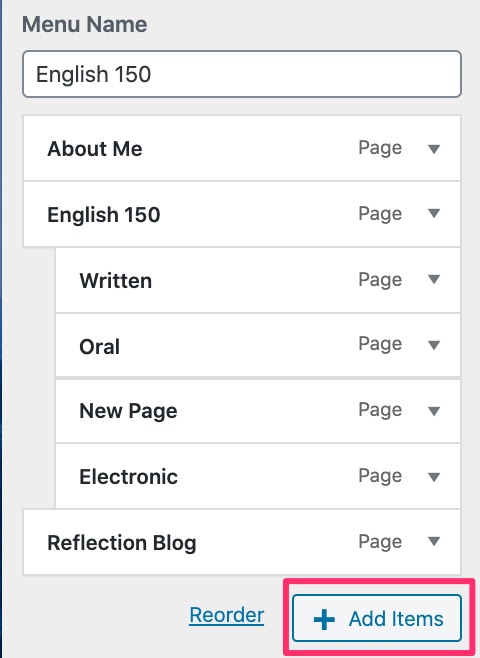
Task: Select the Written sub-menu item
Action: point(258,280)
